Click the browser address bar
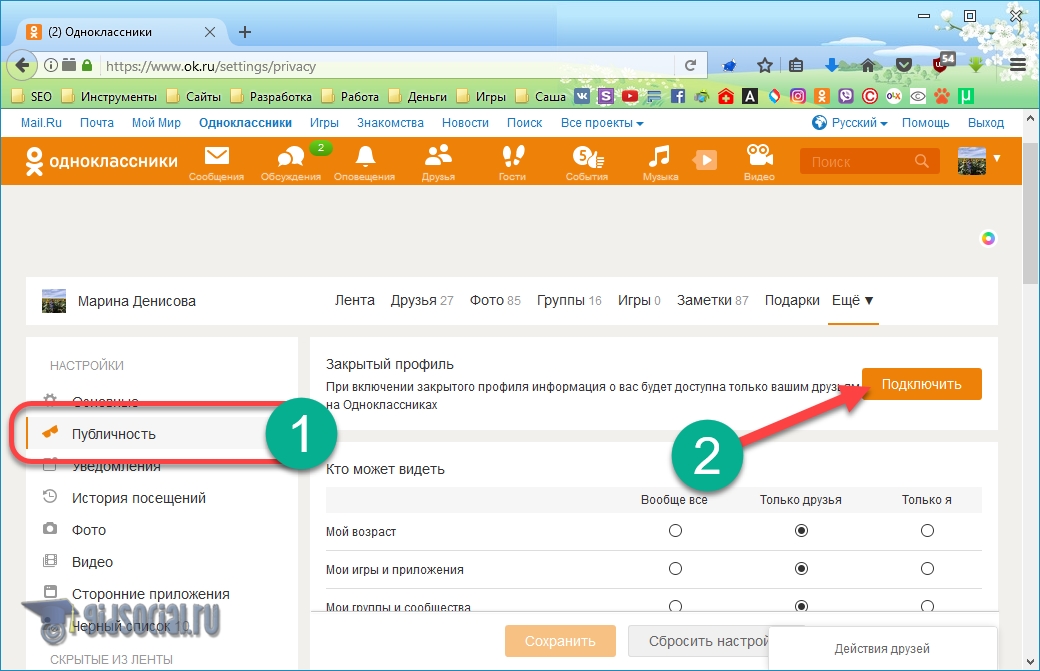Screen dimensions: 1040x671 pyautogui.click(x=389, y=66)
